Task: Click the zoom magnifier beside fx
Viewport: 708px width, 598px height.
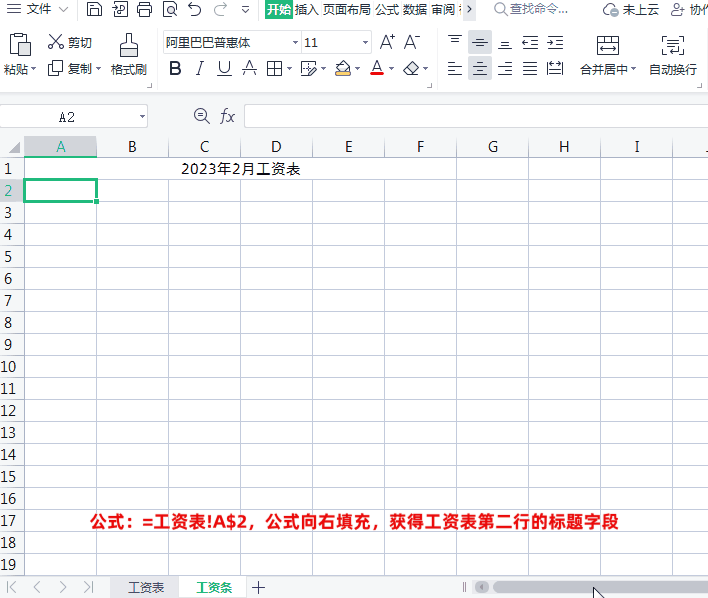Action: coord(201,116)
